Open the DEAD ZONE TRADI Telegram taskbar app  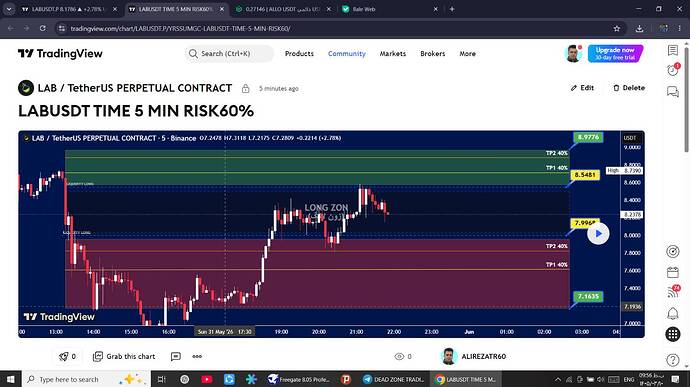[x=393, y=379]
